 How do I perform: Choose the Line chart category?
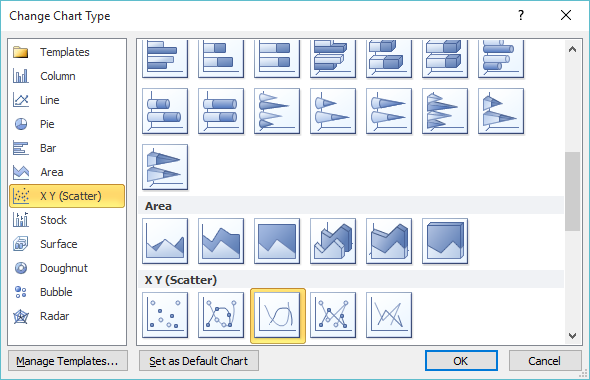[x=67, y=100]
